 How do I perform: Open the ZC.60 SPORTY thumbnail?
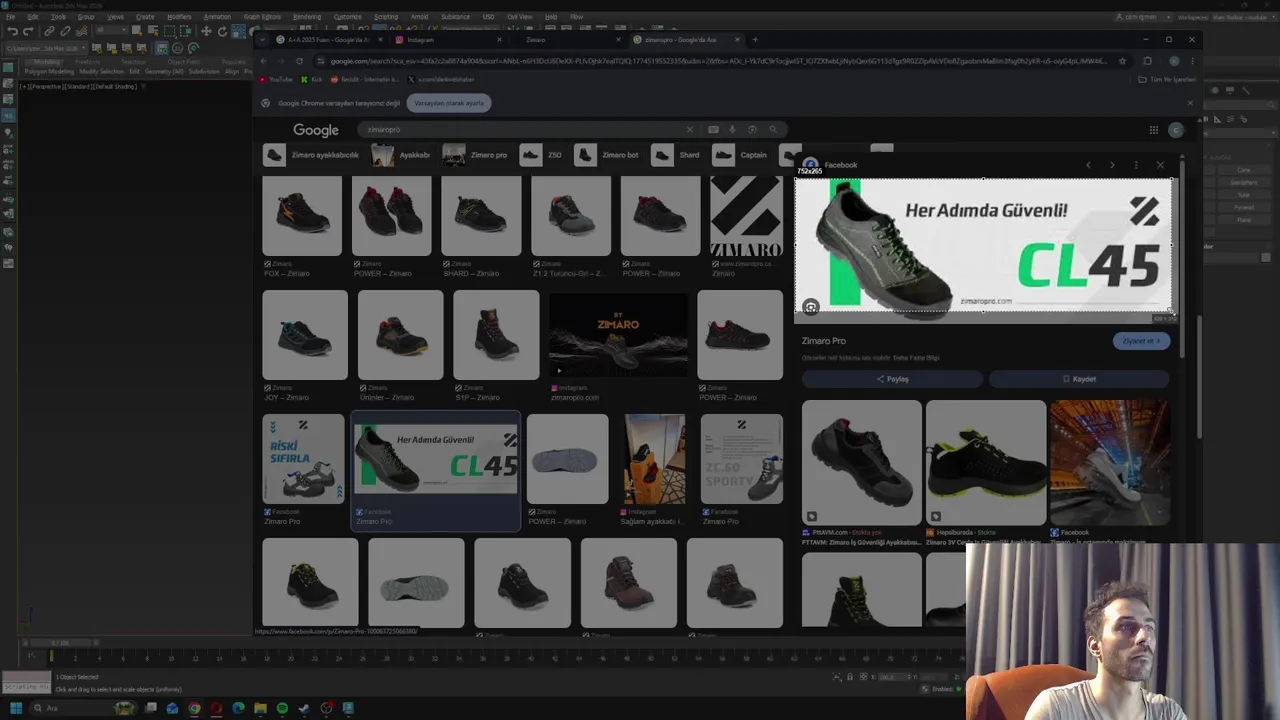coord(742,459)
